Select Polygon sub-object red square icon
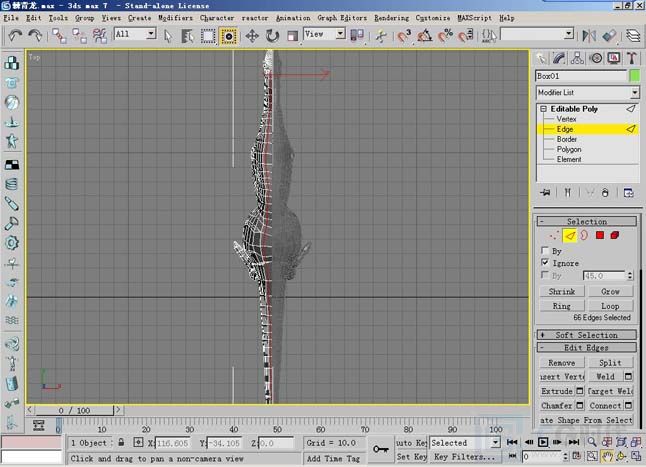This screenshot has height=467, width=646. click(600, 236)
